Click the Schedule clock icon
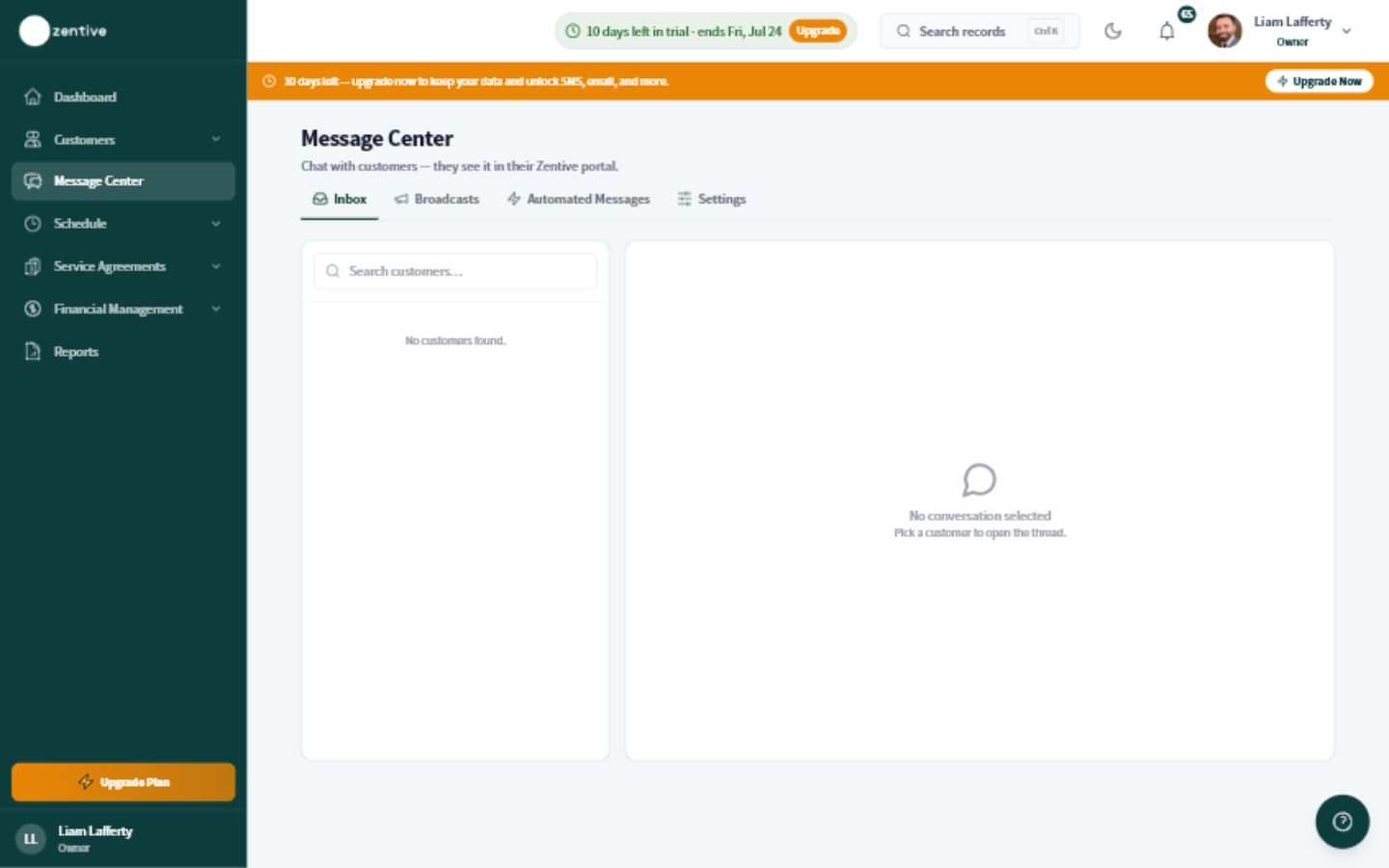This screenshot has width=1389, height=868. tap(33, 224)
